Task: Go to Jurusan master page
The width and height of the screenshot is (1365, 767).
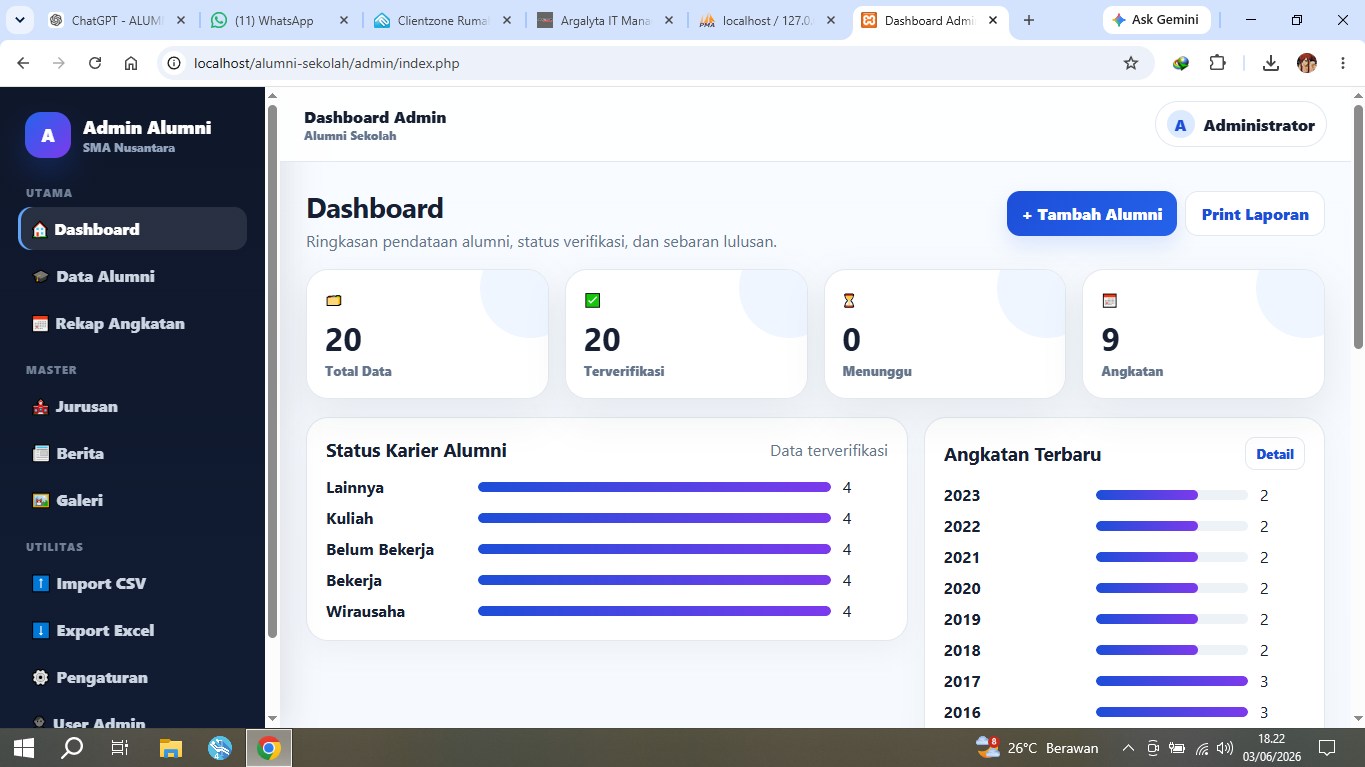Action: 133,406
